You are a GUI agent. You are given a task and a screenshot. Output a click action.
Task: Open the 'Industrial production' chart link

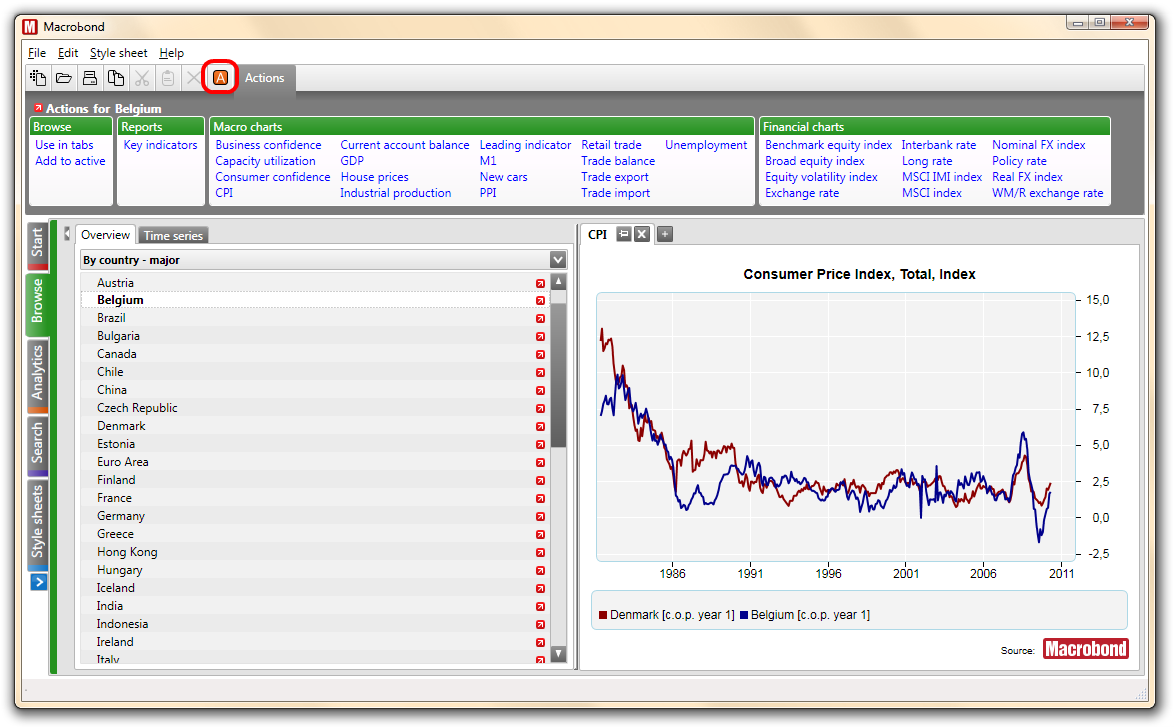[395, 192]
